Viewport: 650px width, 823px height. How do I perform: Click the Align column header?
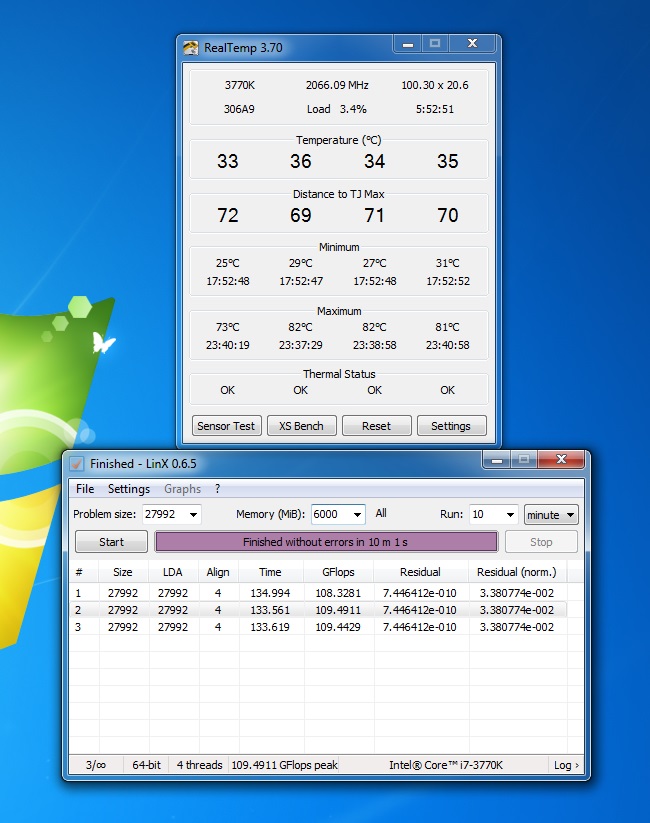pyautogui.click(x=218, y=572)
